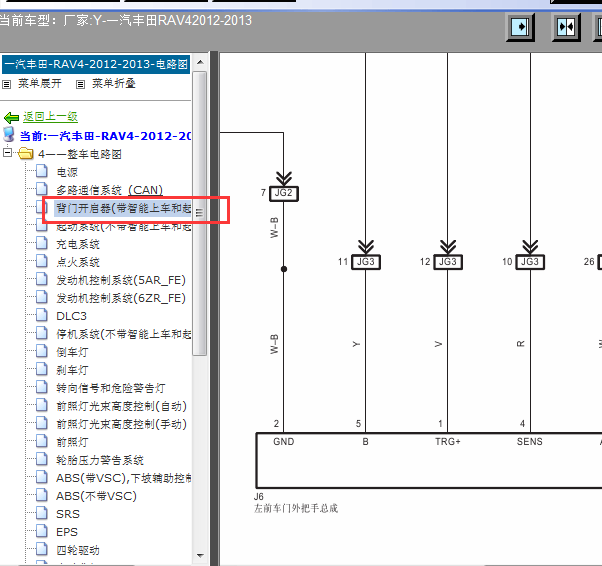Open 倒车灯 diagram
This screenshot has height=566, width=602.
72,352
